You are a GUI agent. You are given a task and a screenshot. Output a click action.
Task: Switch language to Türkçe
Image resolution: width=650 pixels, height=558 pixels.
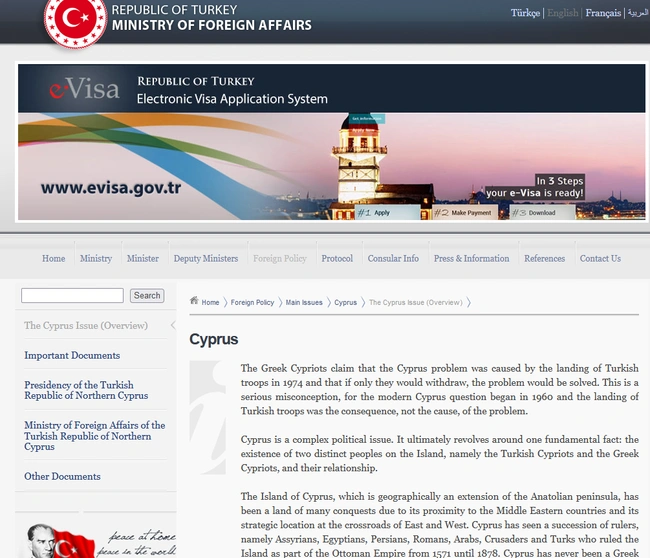coord(525,13)
